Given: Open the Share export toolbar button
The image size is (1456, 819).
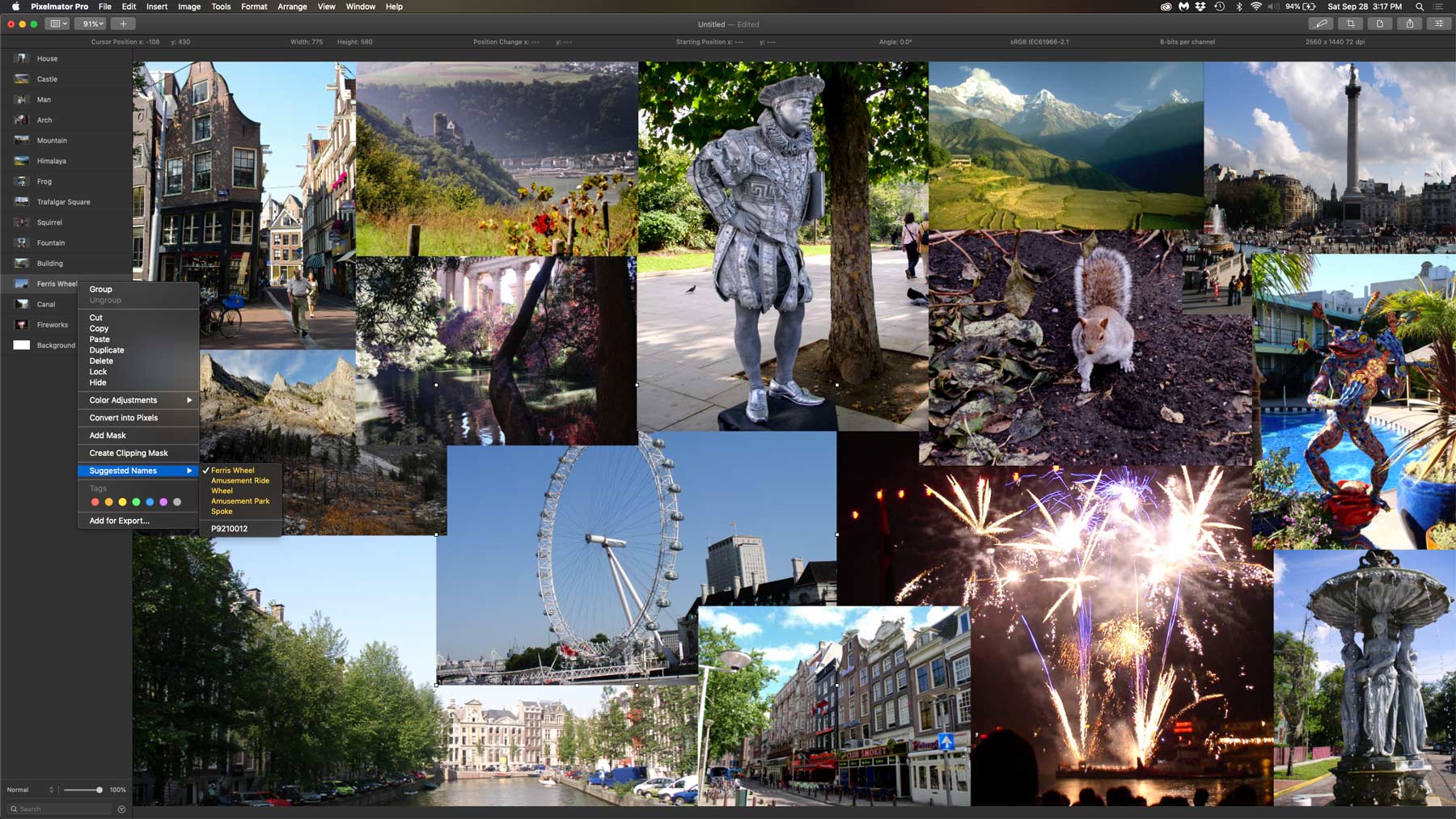Looking at the screenshot, I should (1410, 23).
